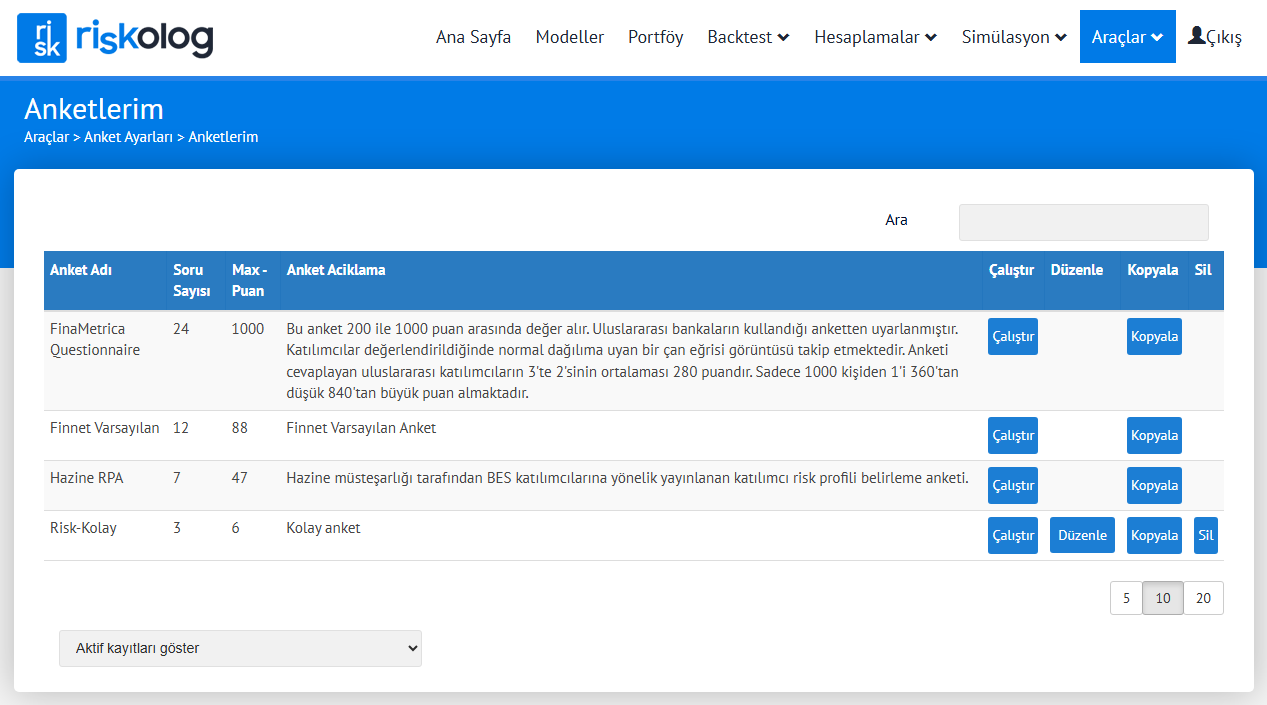
Task: Click the user icon beside Çıkış
Action: point(1196,36)
